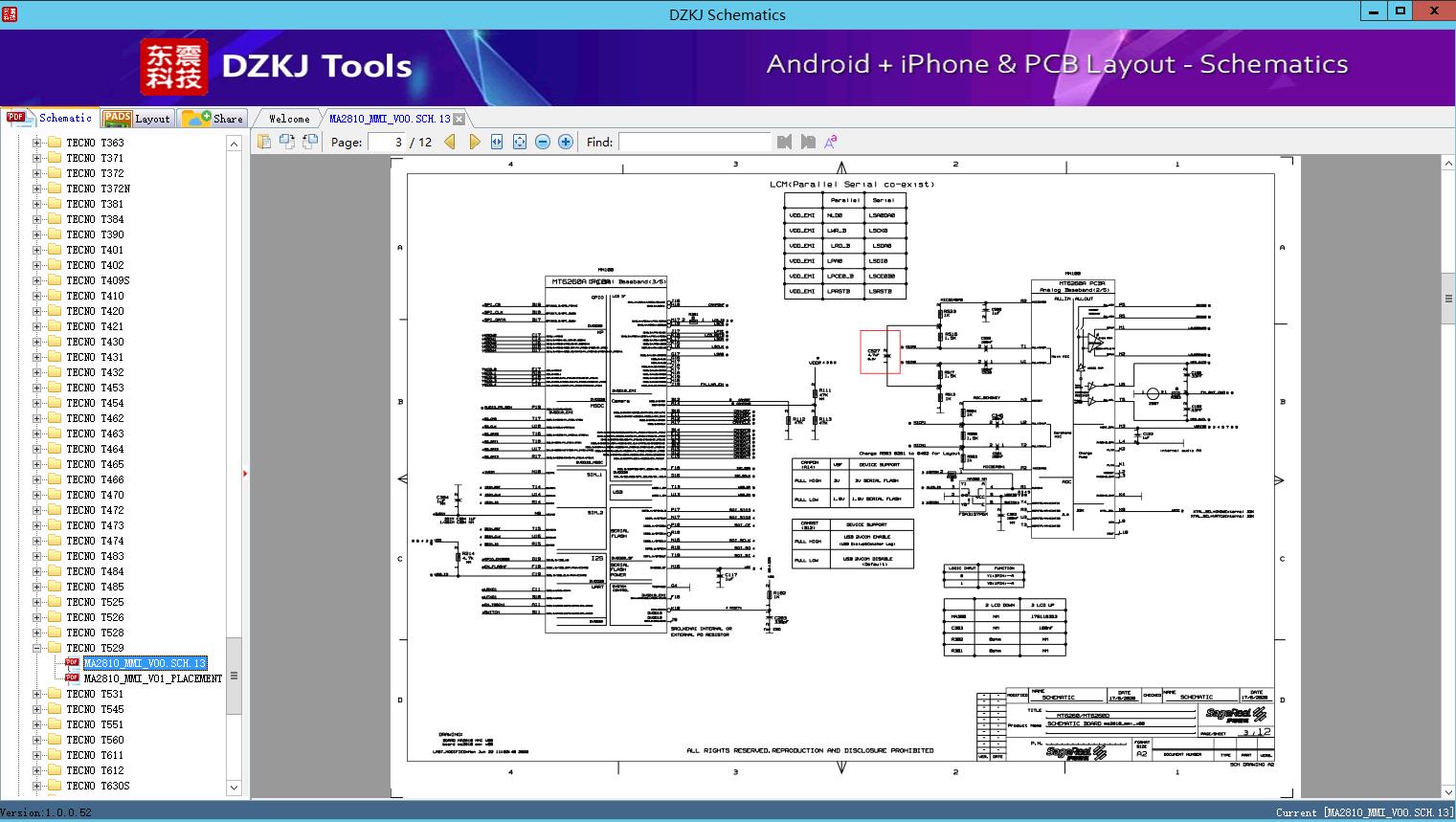Image resolution: width=1456 pixels, height=822 pixels.
Task: Click the page number input field
Action: tap(388, 142)
